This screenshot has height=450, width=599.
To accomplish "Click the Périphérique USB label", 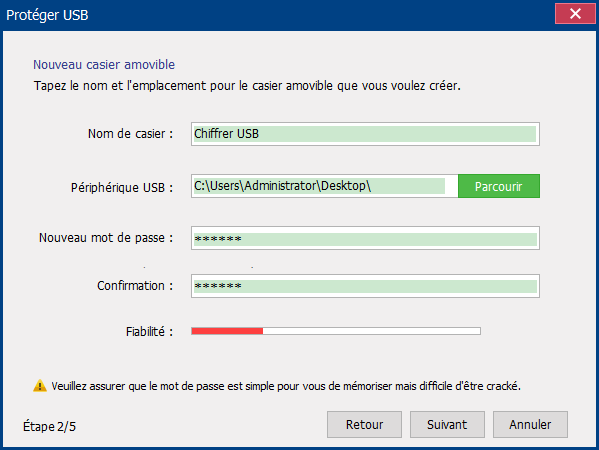I will pyautogui.click(x=122, y=188).
